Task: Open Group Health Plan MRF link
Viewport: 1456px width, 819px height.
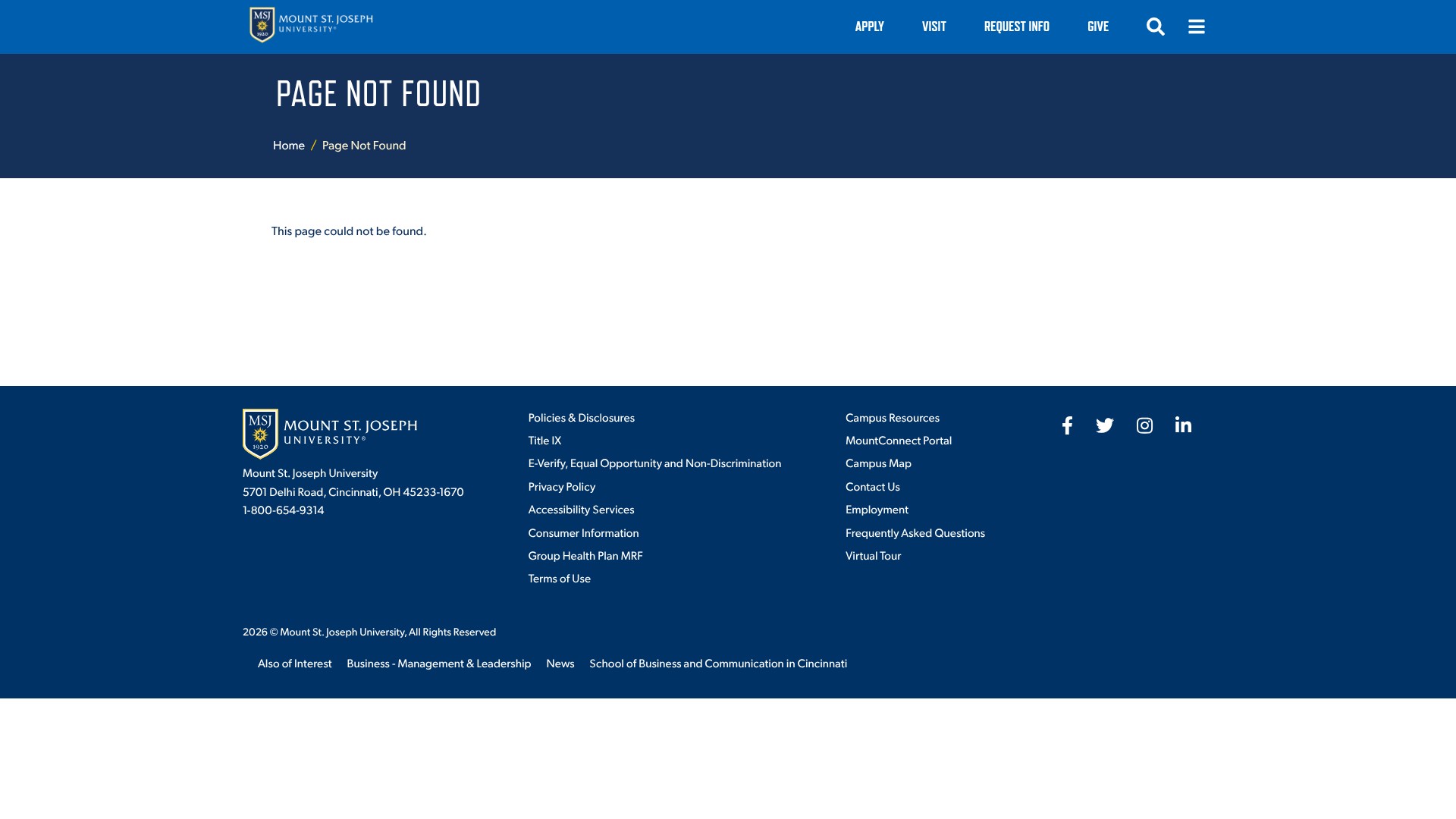Action: [585, 556]
